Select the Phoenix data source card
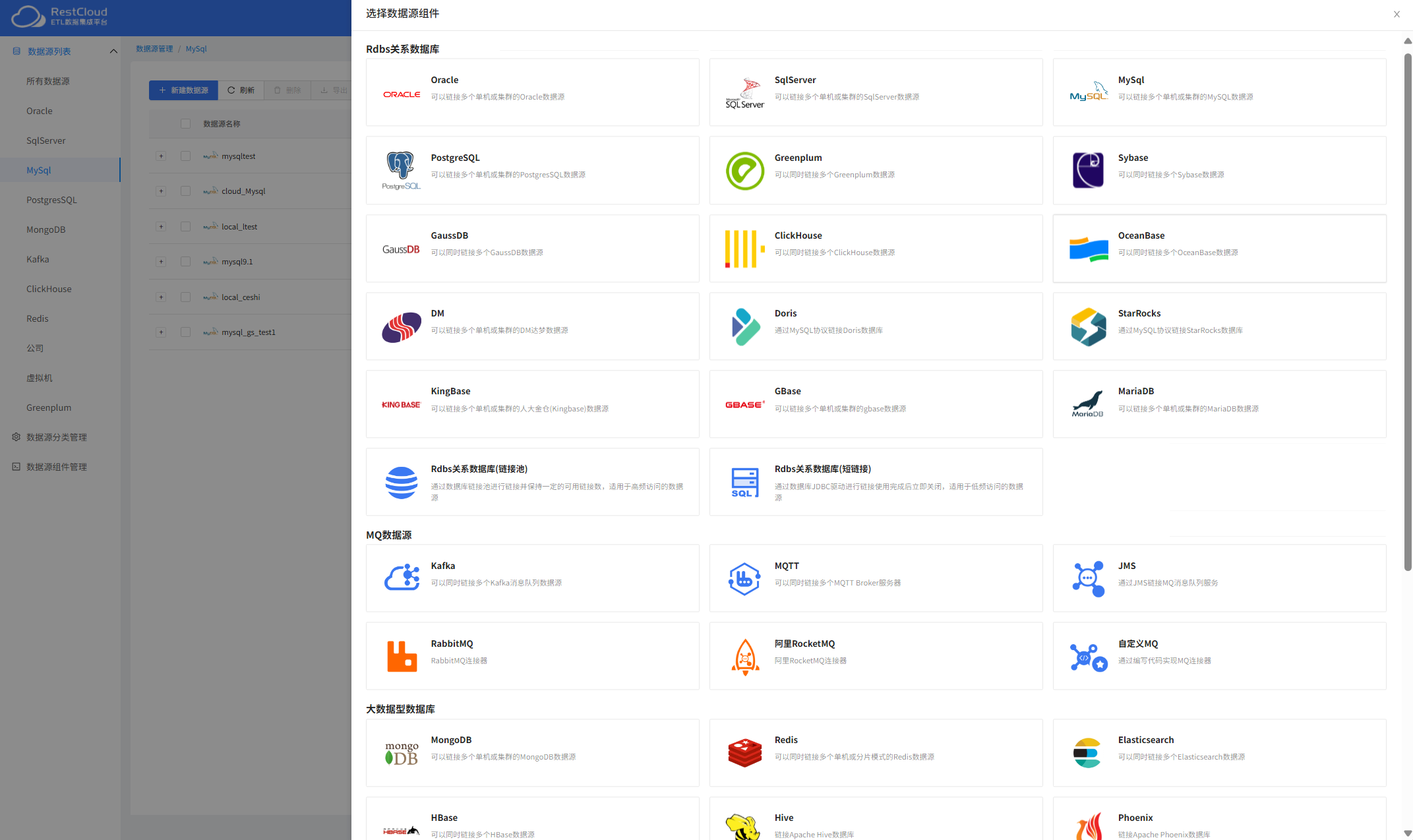This screenshot has height=840, width=1413. click(1220, 818)
